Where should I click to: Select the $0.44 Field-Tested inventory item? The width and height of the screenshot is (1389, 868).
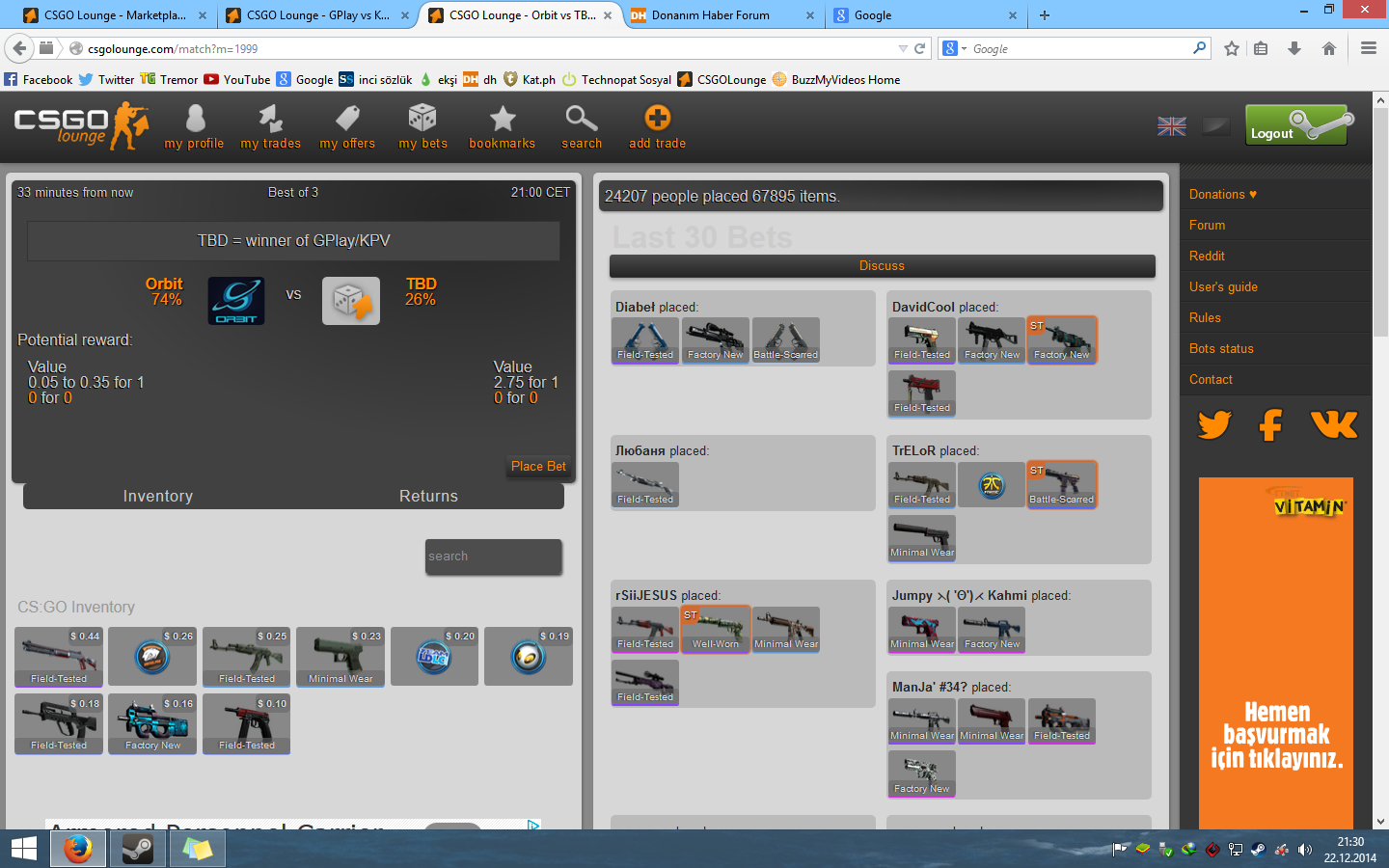[59, 657]
